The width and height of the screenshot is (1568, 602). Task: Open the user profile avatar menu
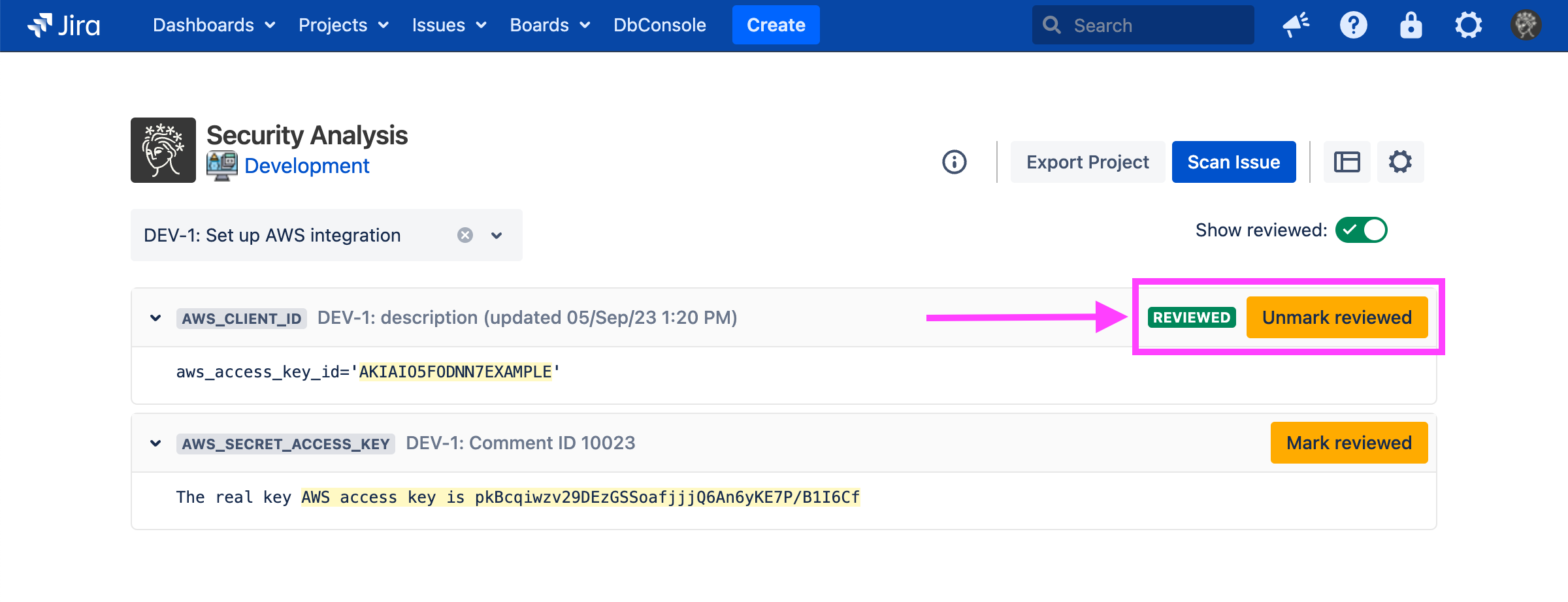(x=1526, y=25)
